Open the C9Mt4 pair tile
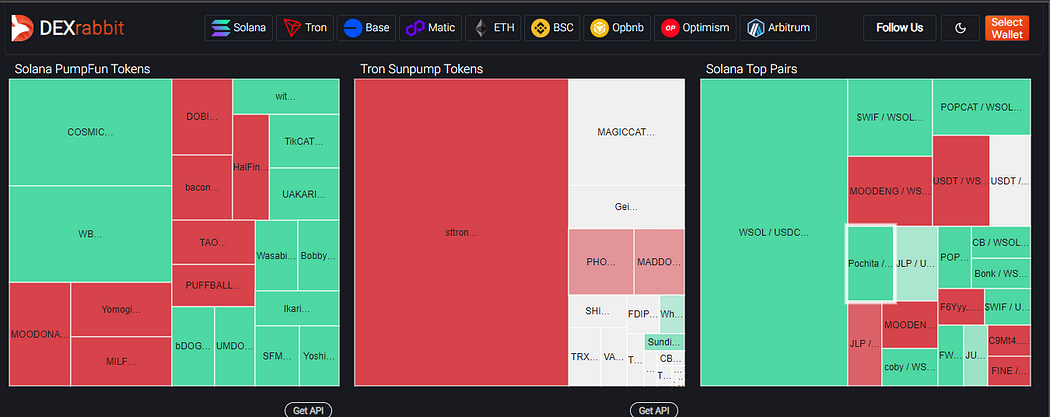1050x417 pixels. pyautogui.click(x=1008, y=340)
